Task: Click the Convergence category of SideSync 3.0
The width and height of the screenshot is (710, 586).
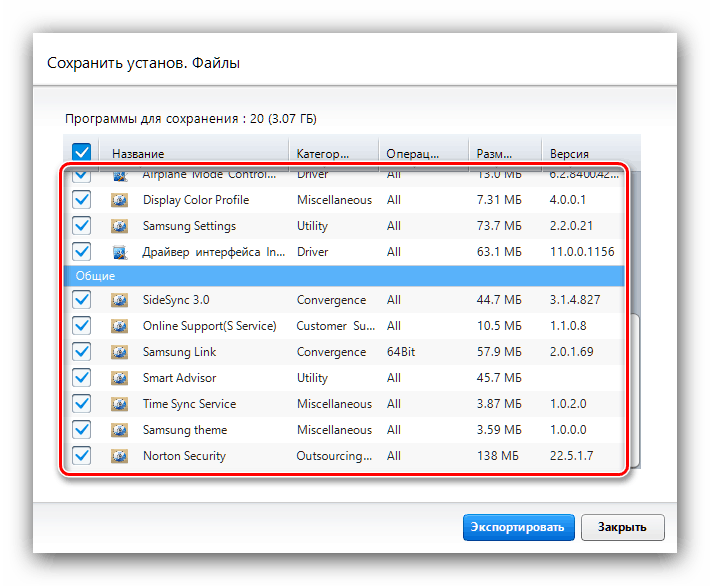Action: pyautogui.click(x=331, y=300)
